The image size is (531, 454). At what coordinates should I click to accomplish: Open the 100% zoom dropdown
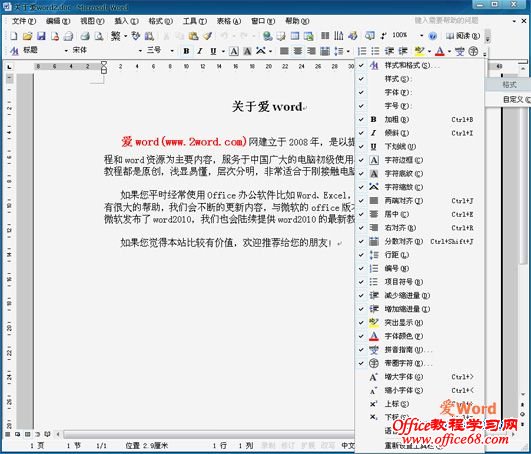(421, 36)
